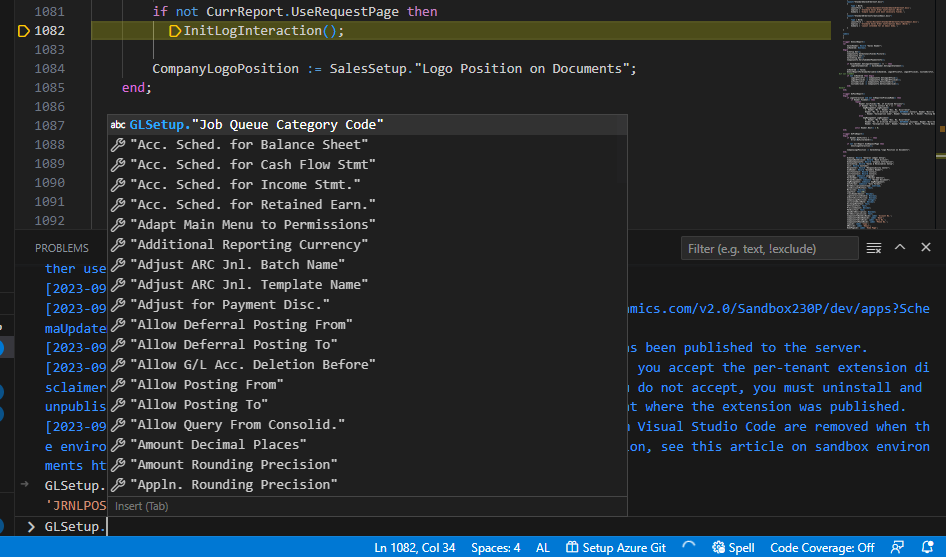
Task: Select "Allow Deferral Posting To" suggestion
Action: [x=367, y=345]
